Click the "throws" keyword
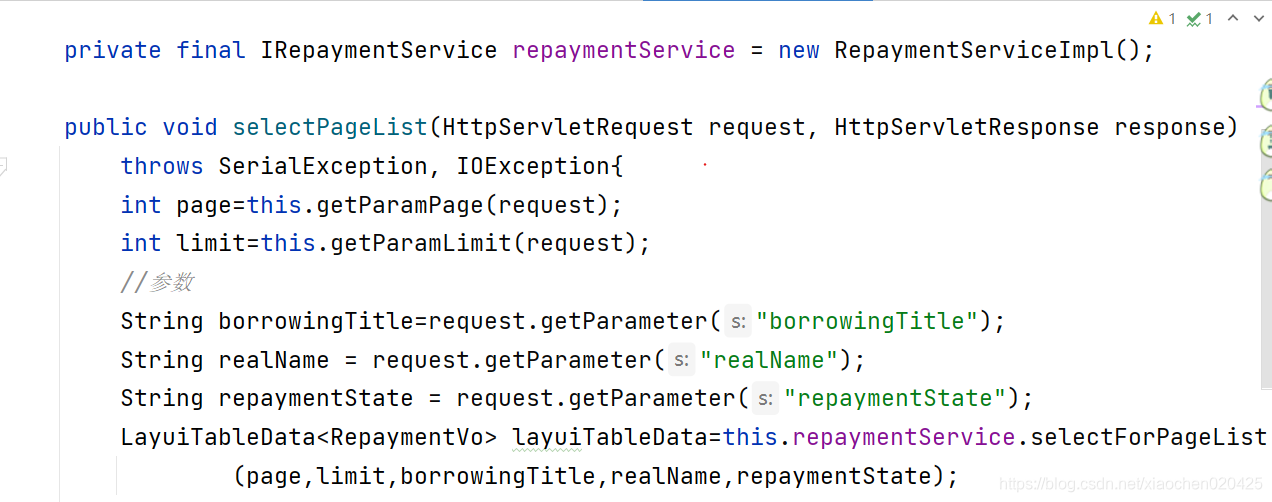The height and width of the screenshot is (502, 1272). point(162,166)
